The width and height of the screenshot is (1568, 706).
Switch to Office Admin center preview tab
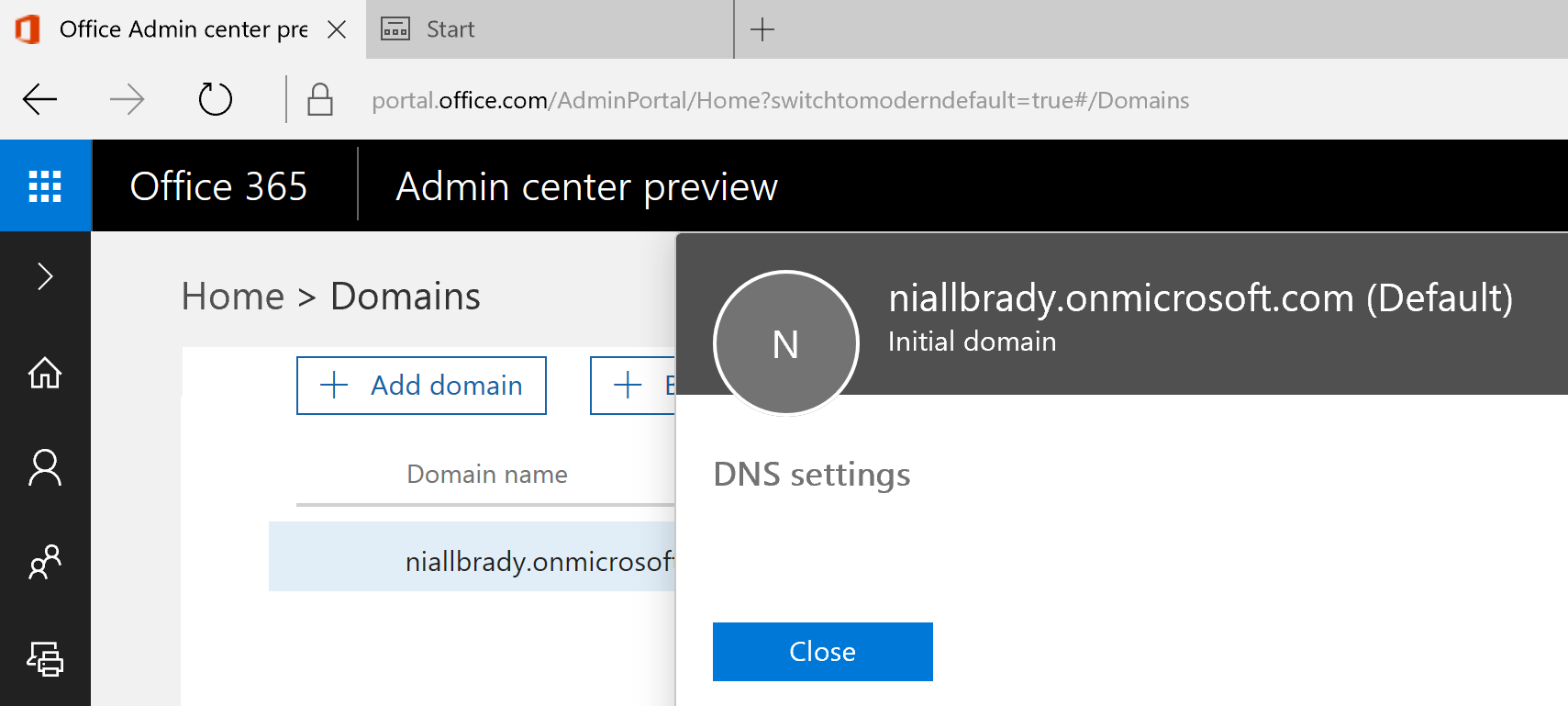click(x=183, y=29)
